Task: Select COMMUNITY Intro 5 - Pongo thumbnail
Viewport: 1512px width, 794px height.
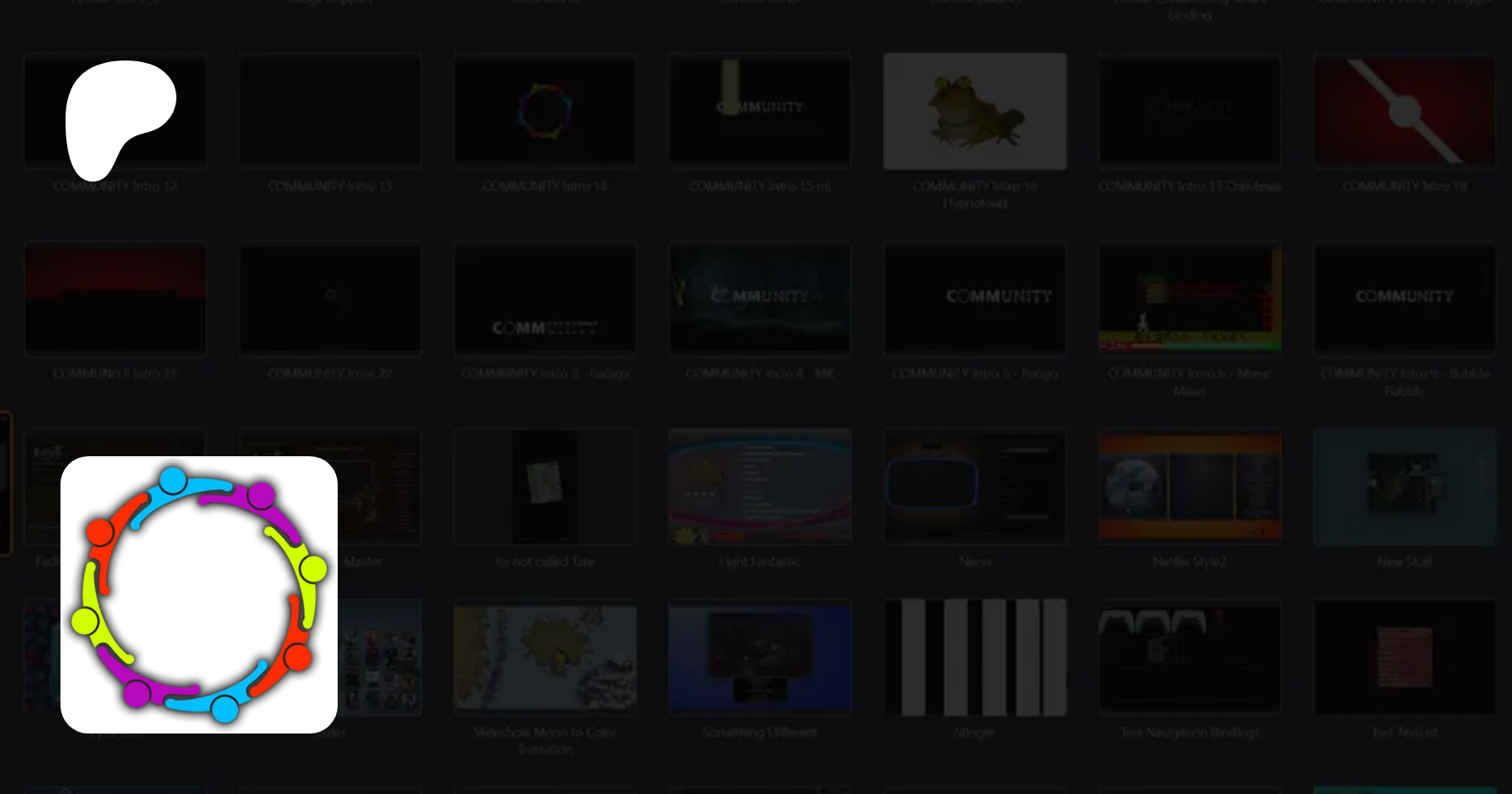Action: [974, 298]
